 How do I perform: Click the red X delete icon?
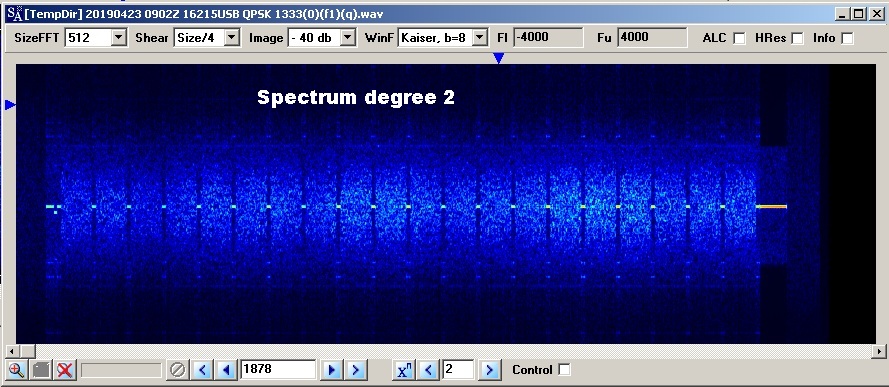(x=65, y=370)
